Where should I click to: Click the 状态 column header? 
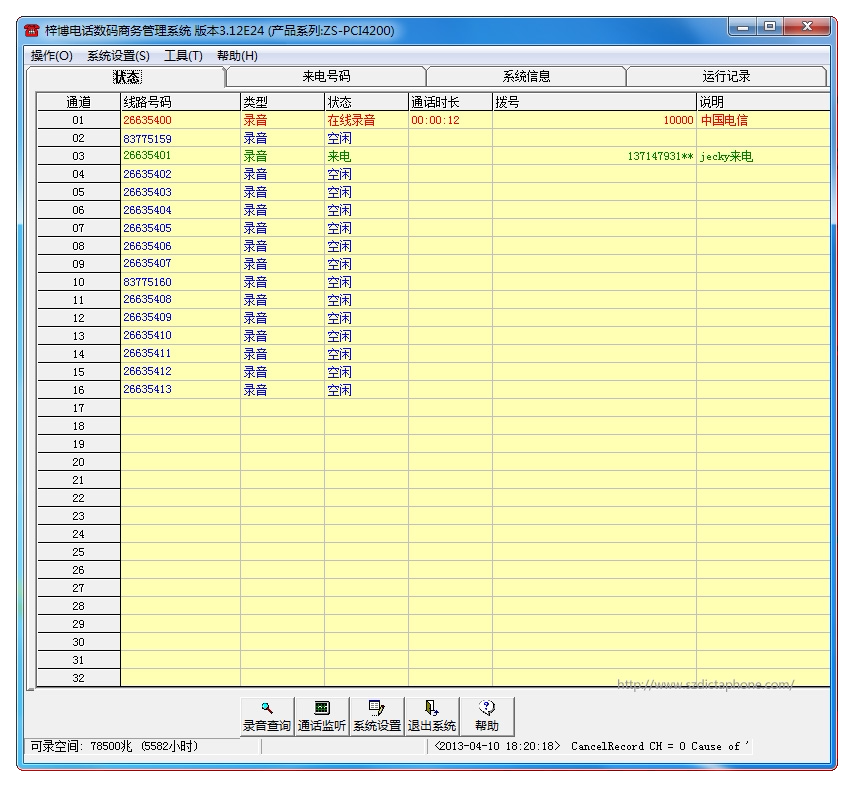pyautogui.click(x=366, y=102)
